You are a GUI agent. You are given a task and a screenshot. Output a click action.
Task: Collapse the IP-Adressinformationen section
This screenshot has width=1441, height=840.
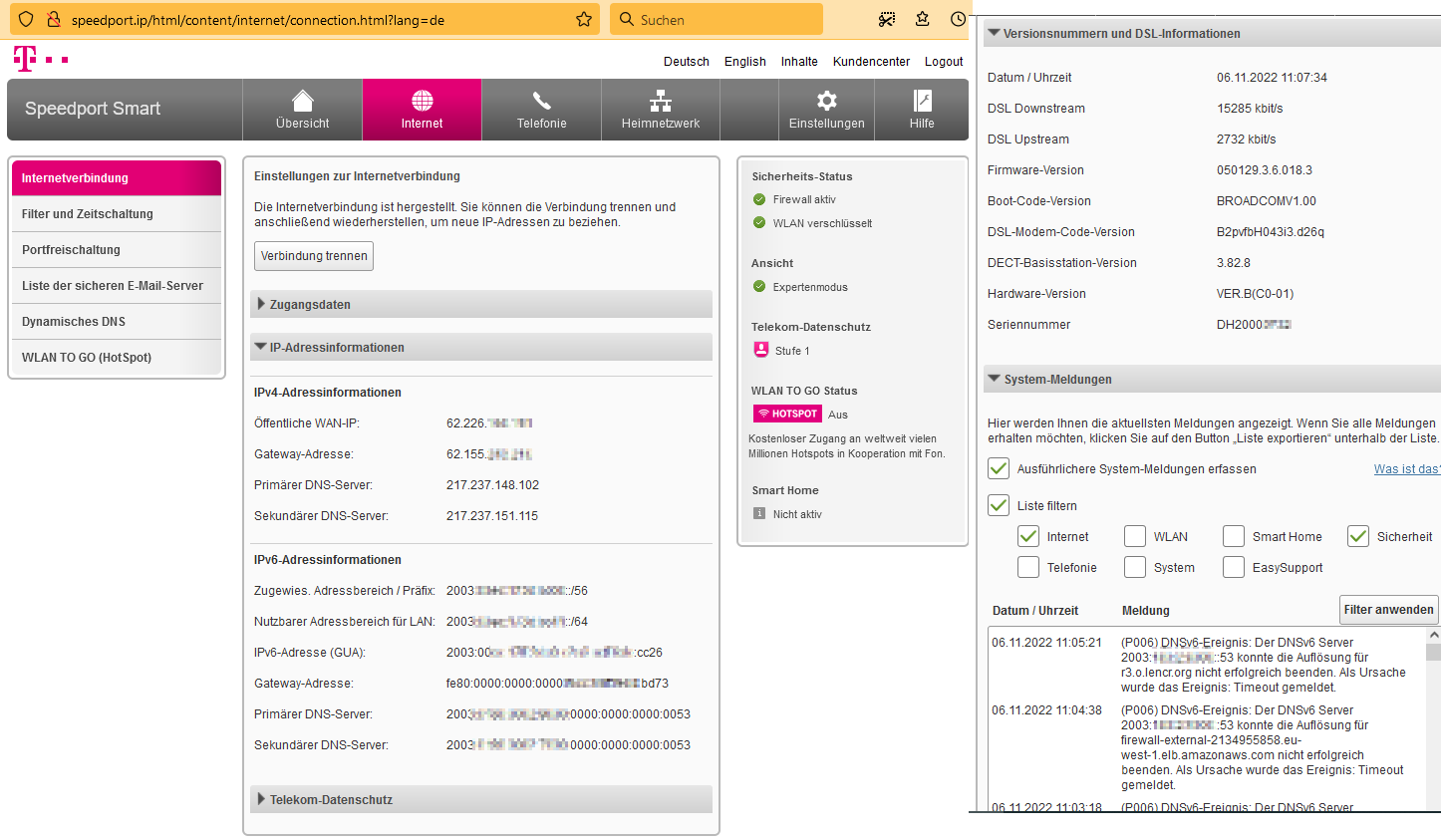[x=481, y=347]
